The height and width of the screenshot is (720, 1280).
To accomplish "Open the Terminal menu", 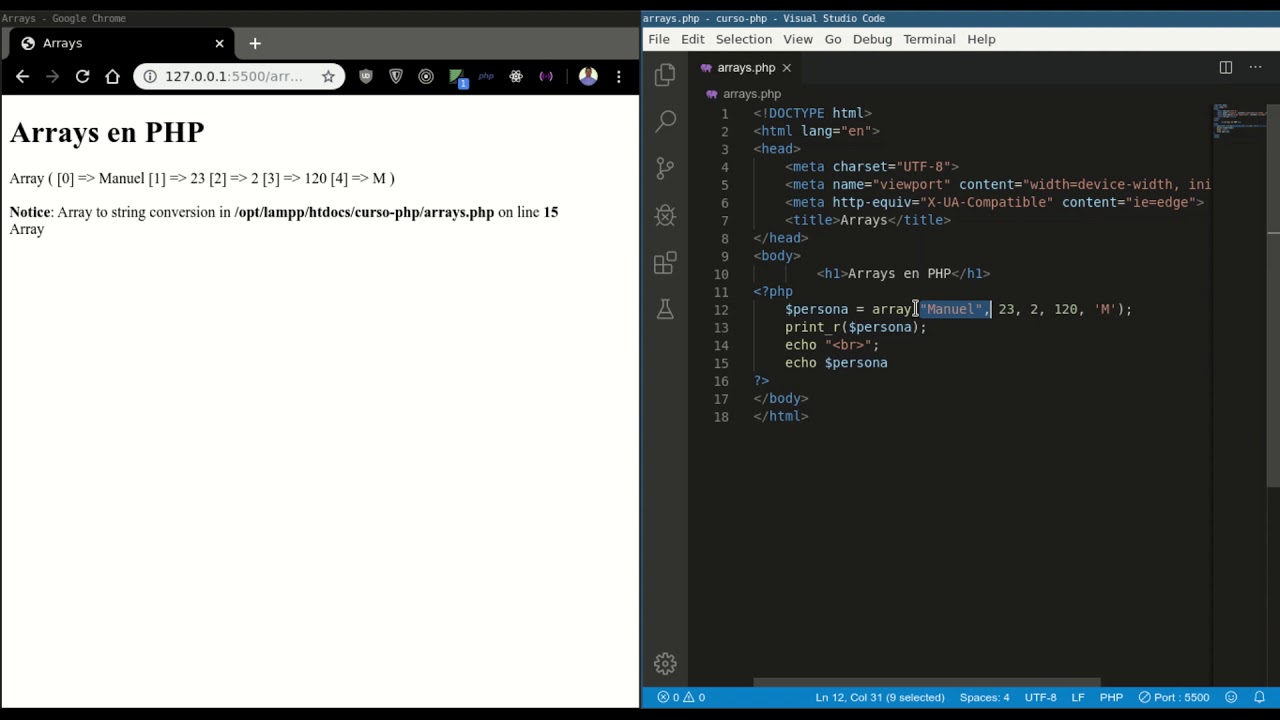I will (929, 39).
